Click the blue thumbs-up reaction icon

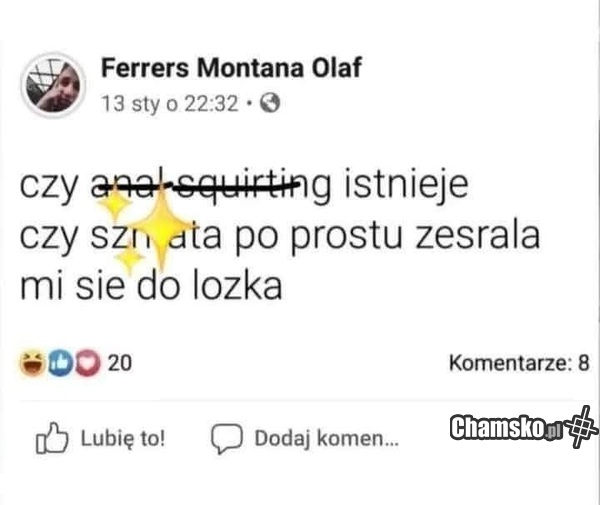[x=60, y=363]
